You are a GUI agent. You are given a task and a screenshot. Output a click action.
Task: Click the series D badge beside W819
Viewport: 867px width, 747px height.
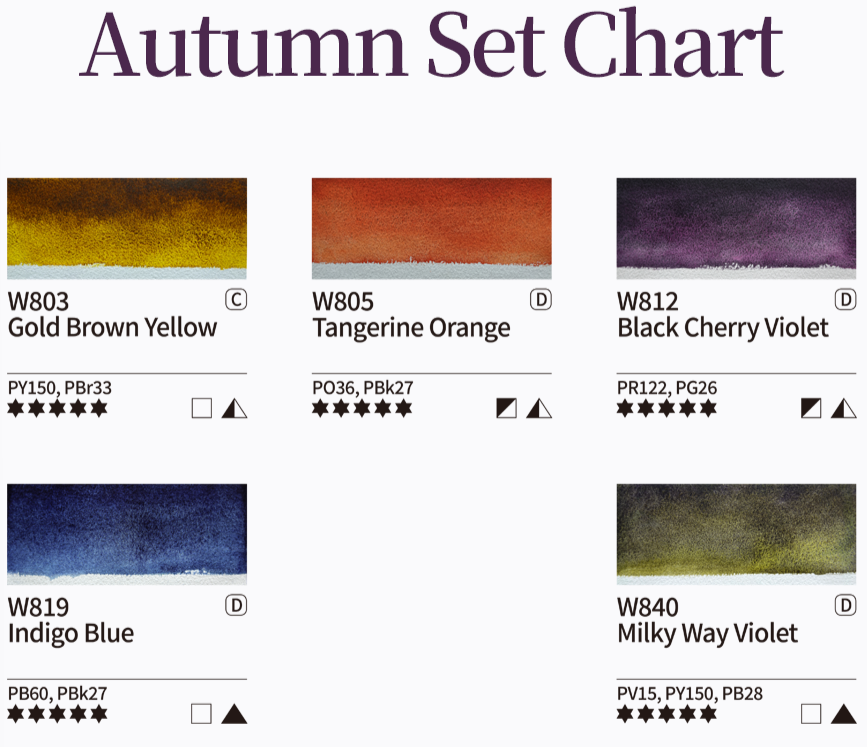click(x=236, y=605)
